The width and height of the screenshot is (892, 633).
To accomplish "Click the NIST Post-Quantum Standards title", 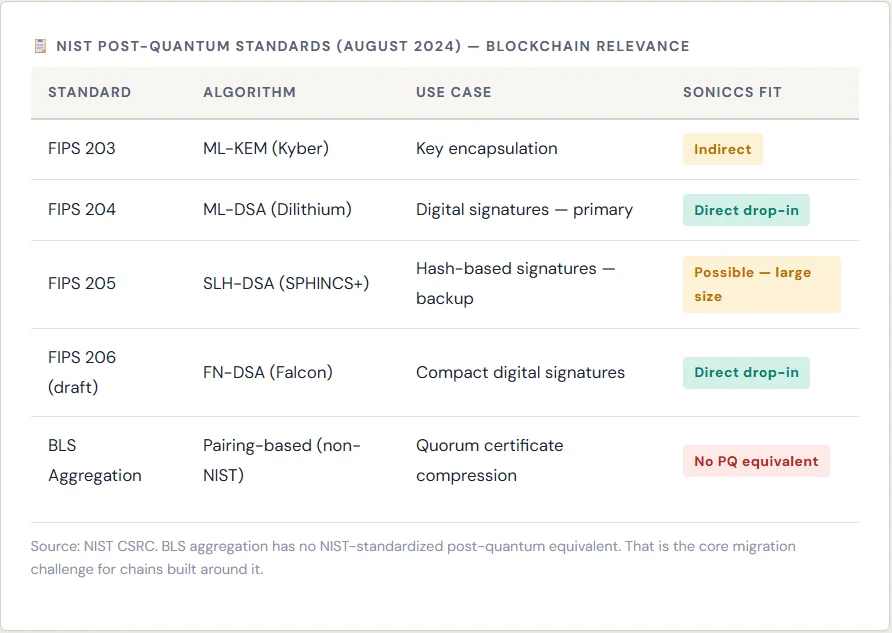I will [x=372, y=46].
